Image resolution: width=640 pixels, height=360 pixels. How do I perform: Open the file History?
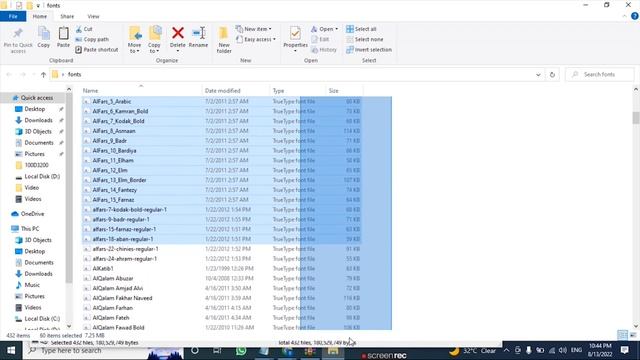(x=324, y=50)
